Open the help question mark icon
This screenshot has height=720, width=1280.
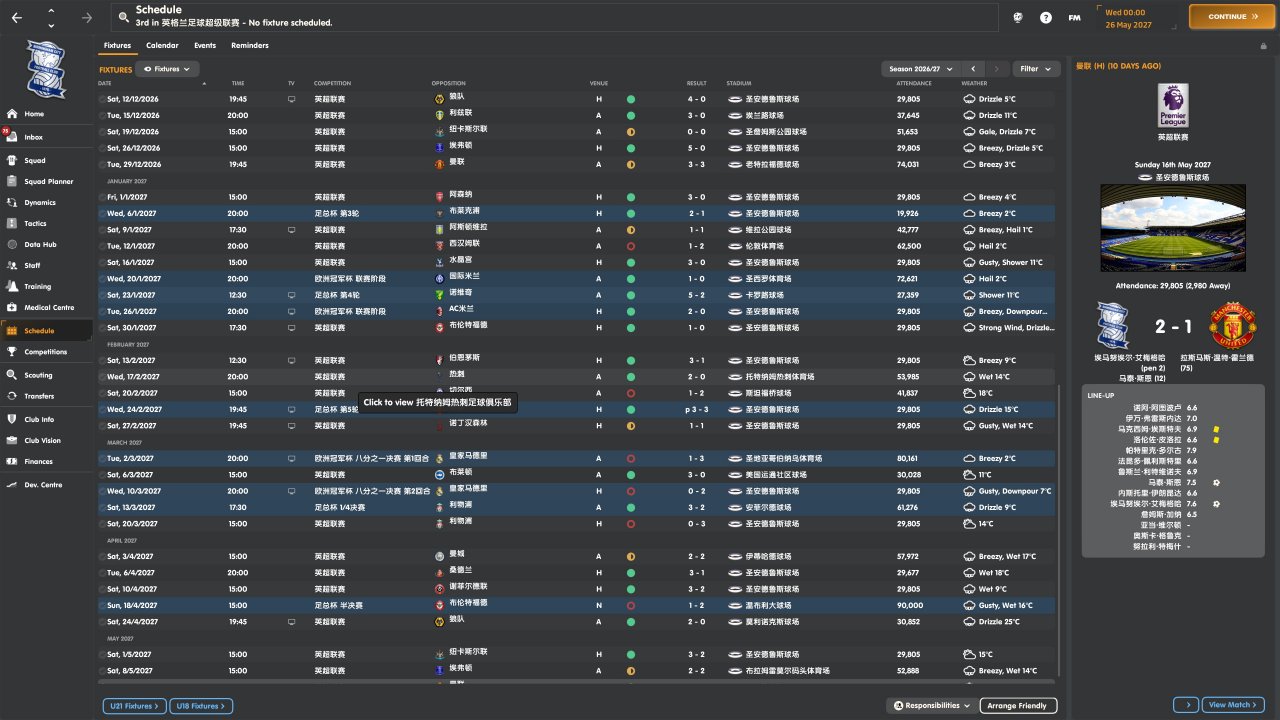[1046, 17]
